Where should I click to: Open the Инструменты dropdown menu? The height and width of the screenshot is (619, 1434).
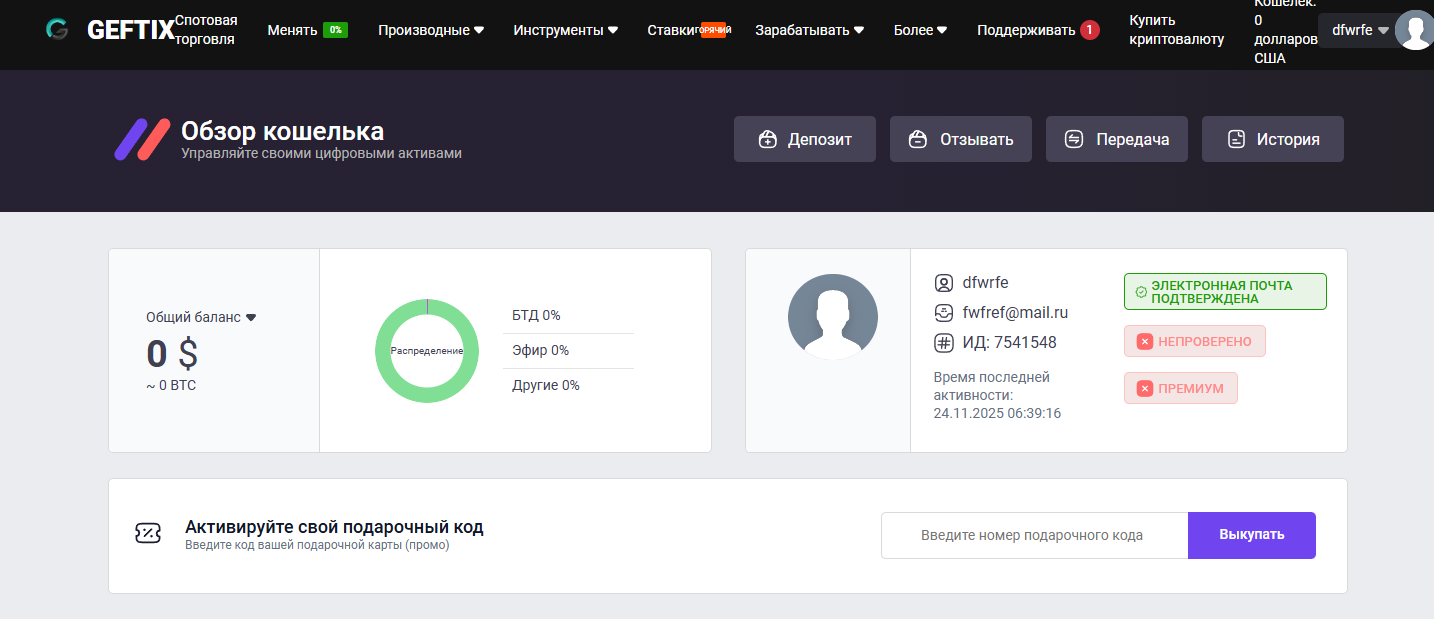[565, 30]
